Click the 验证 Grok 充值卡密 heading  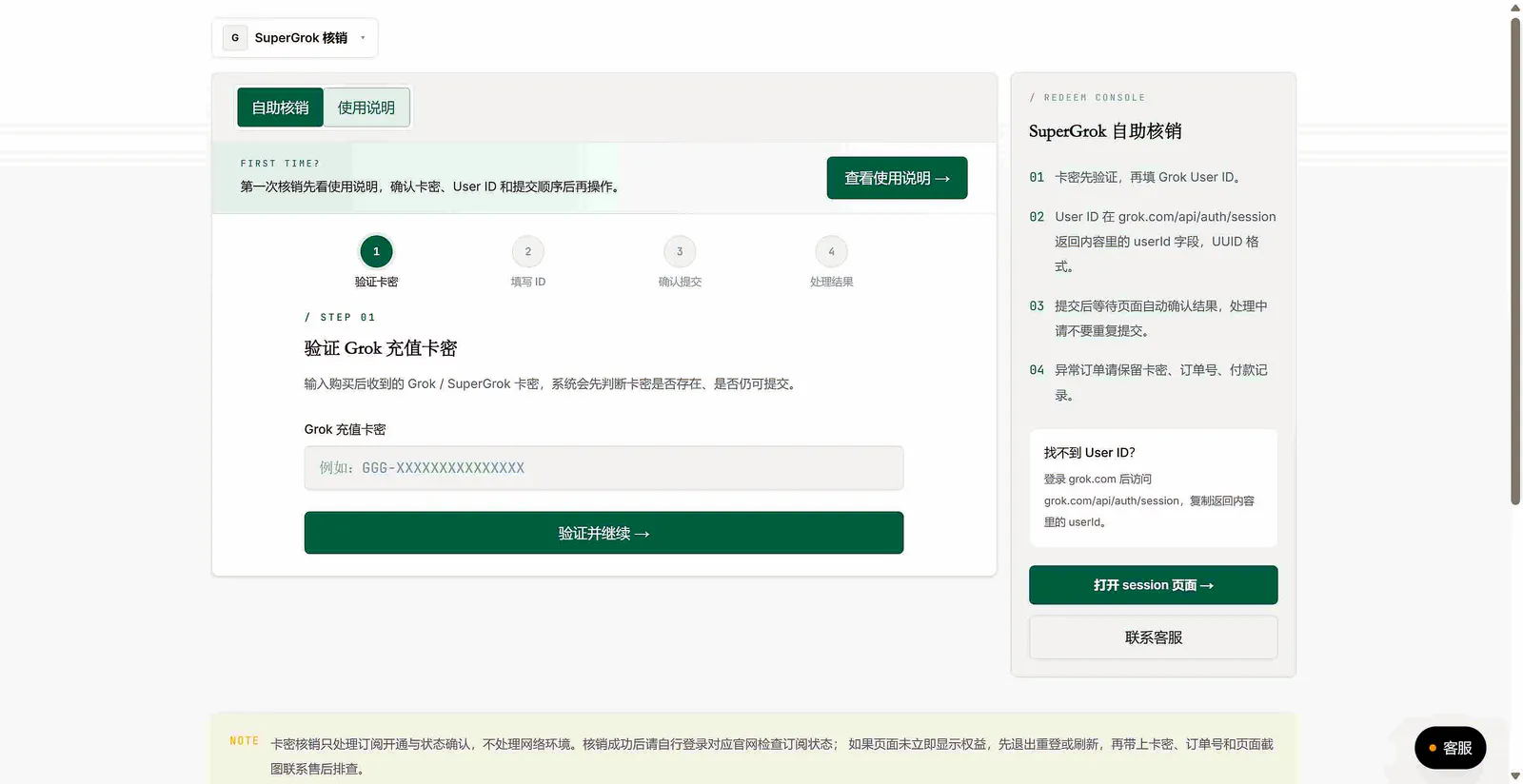point(381,348)
